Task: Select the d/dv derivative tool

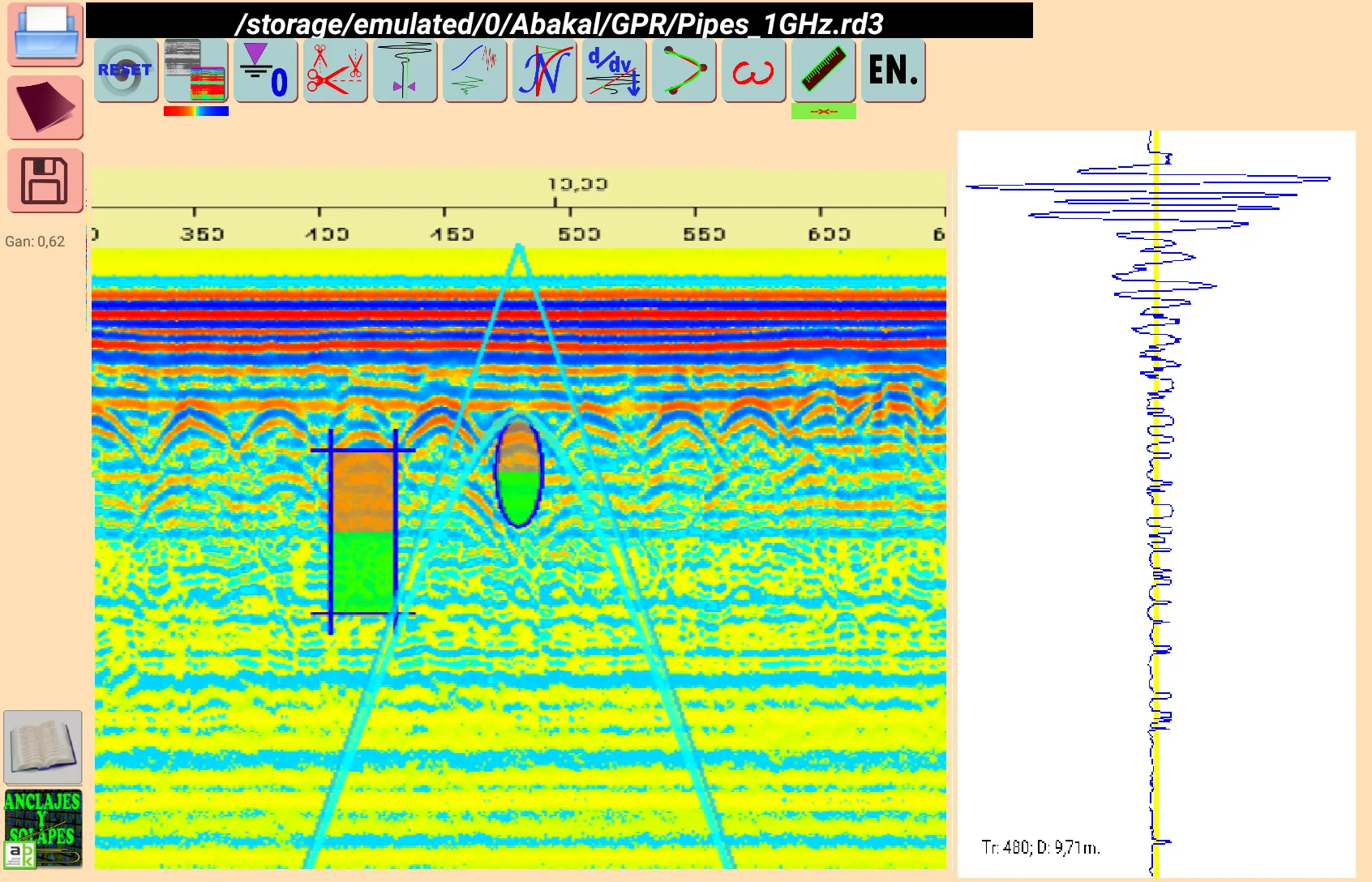Action: [614, 71]
